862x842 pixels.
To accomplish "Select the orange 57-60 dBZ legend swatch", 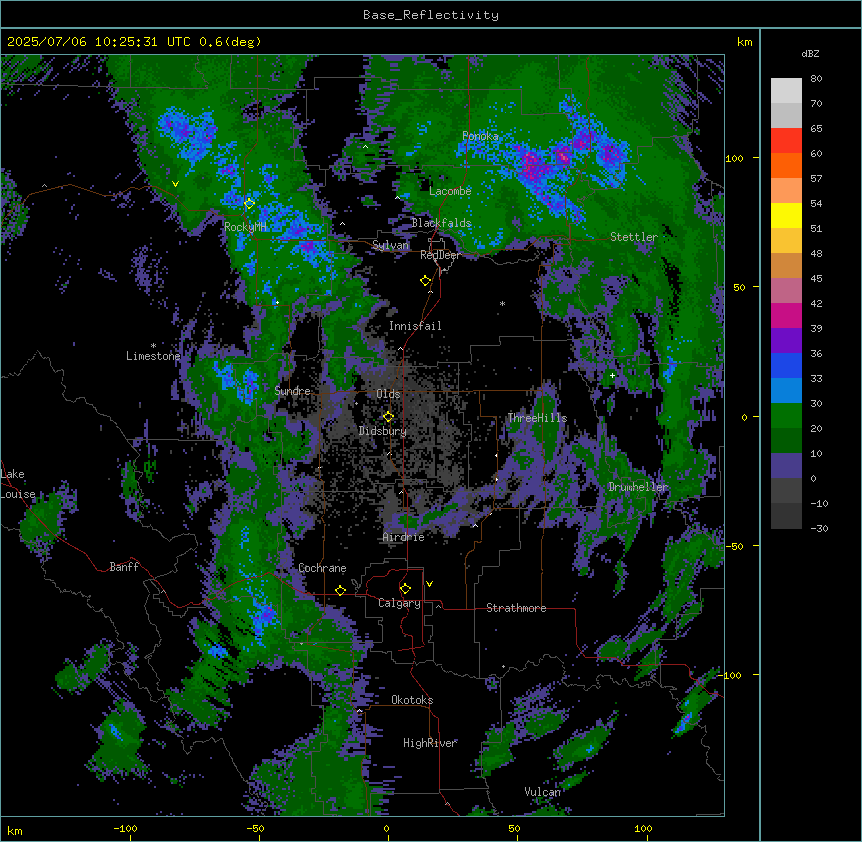I will click(x=786, y=165).
